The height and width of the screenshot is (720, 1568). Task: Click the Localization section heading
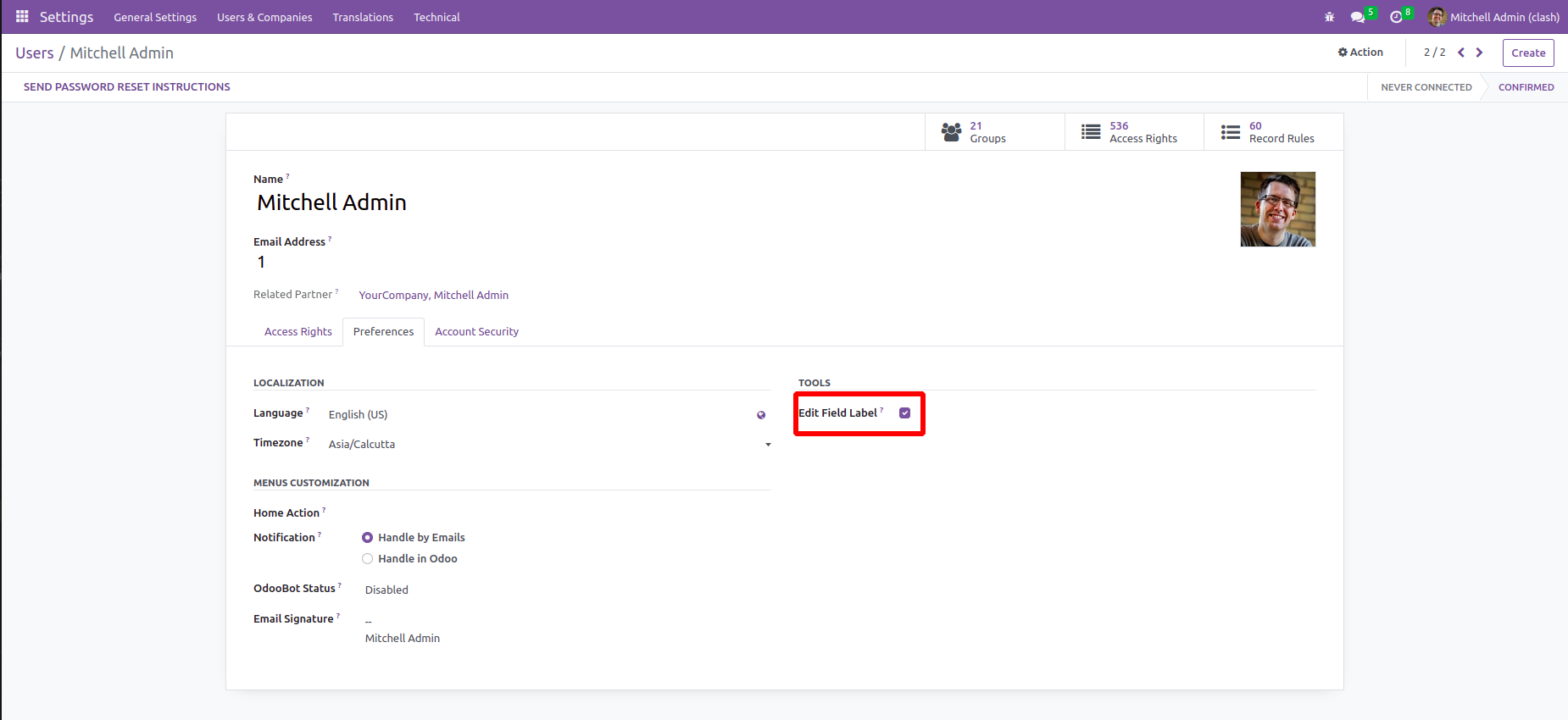tap(288, 383)
